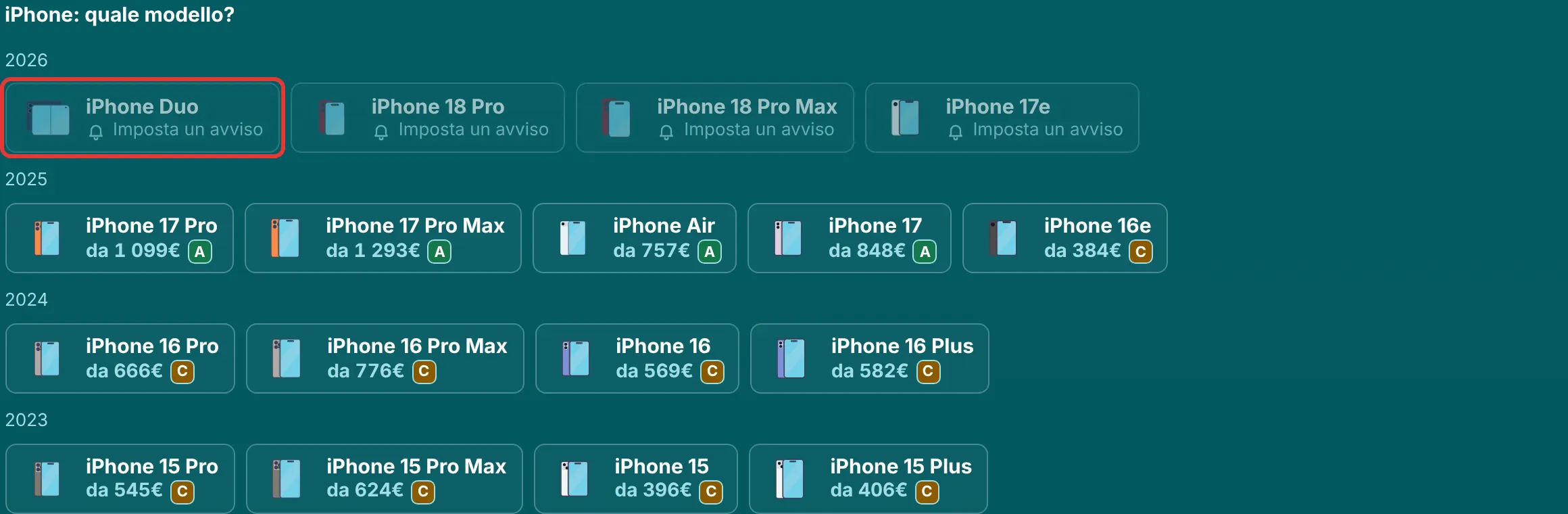This screenshot has width=1568, height=514.
Task: Open the iPhone Air from 757€ card
Action: point(635,238)
